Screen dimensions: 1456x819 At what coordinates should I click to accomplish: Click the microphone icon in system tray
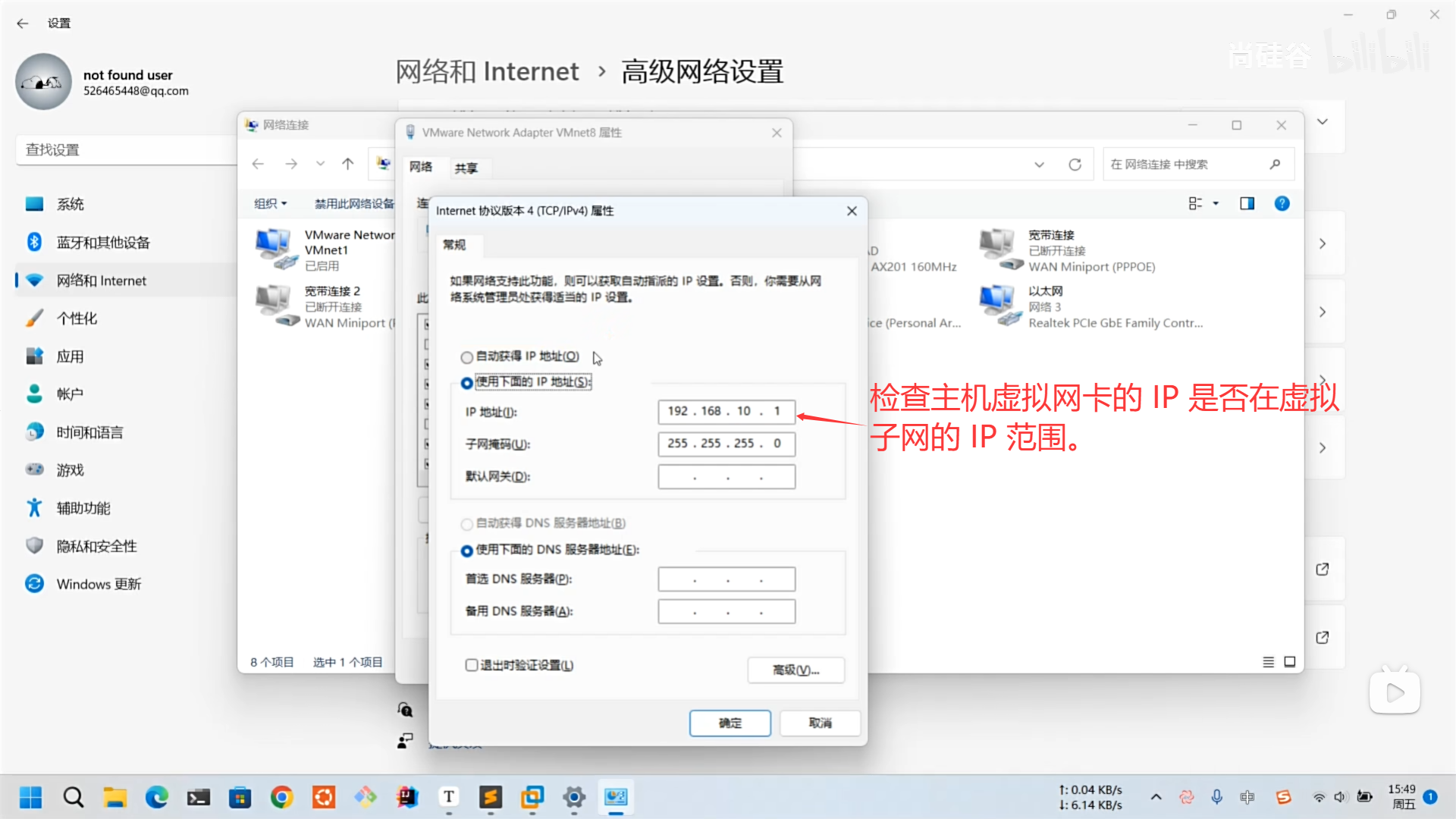1216,797
